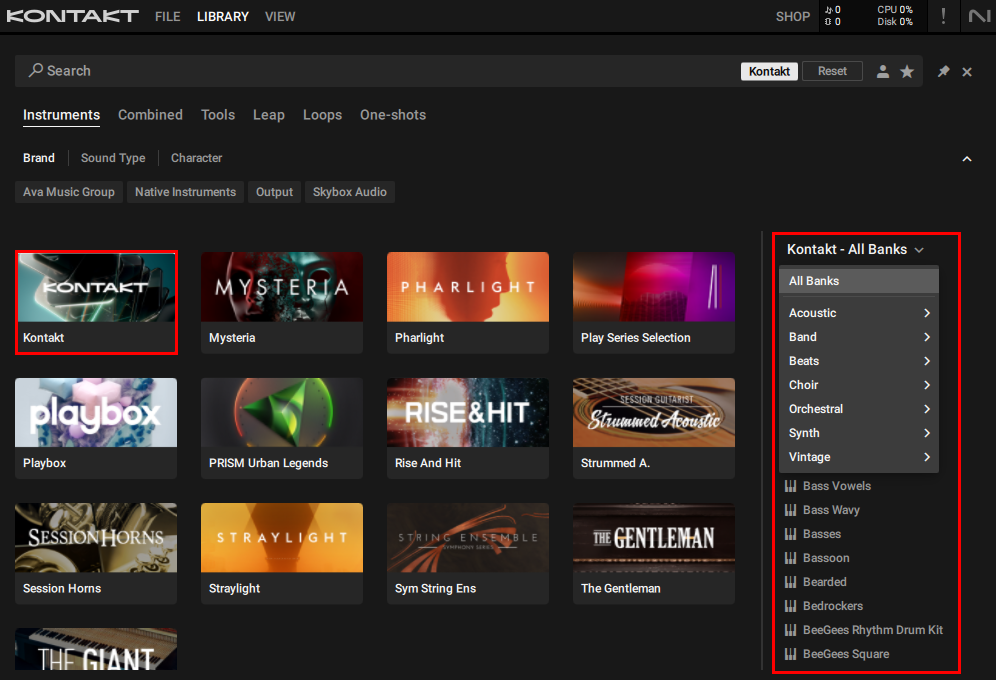Image resolution: width=996 pixels, height=680 pixels.
Task: Select the Kontakt library tile
Action: coord(97,303)
